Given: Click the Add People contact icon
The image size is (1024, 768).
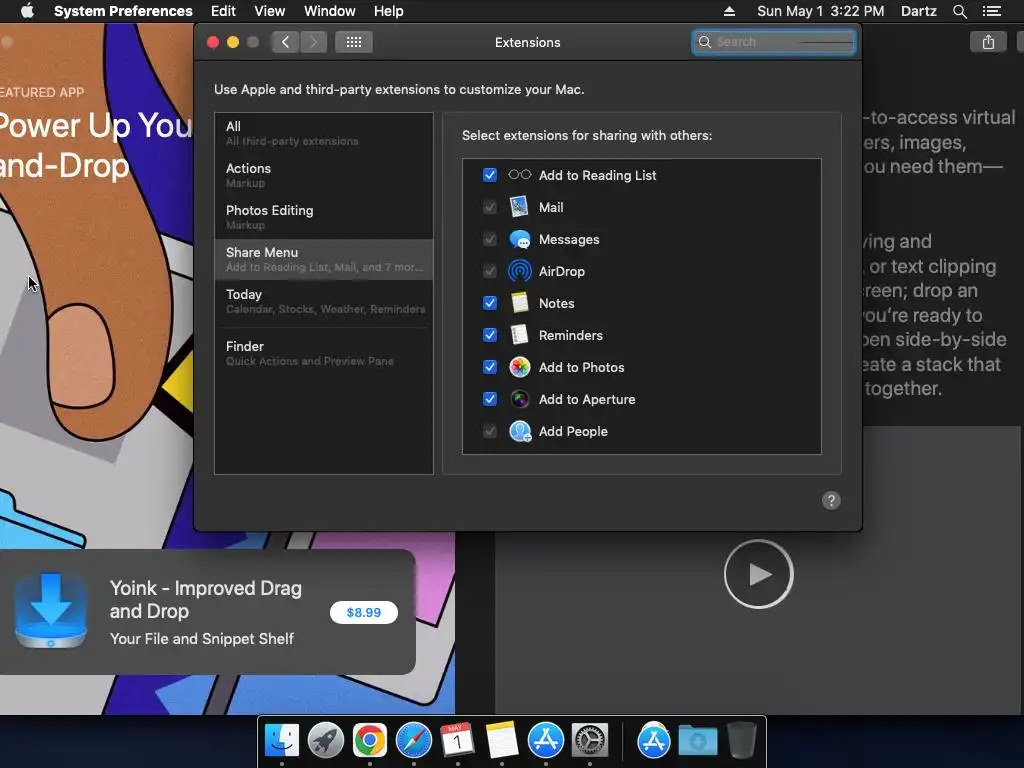Looking at the screenshot, I should 520,431.
